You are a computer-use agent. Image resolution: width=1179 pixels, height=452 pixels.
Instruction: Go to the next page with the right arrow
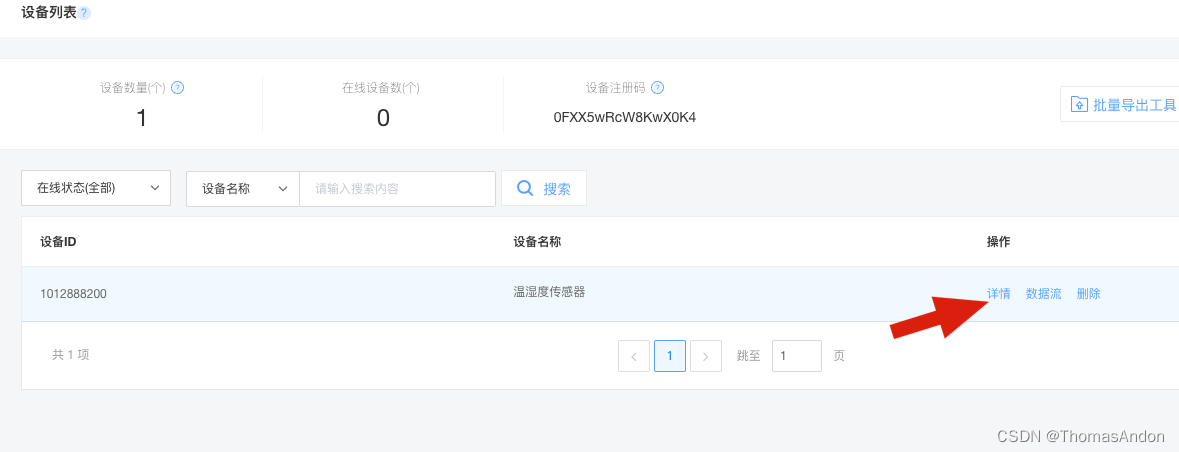pyautogui.click(x=705, y=356)
